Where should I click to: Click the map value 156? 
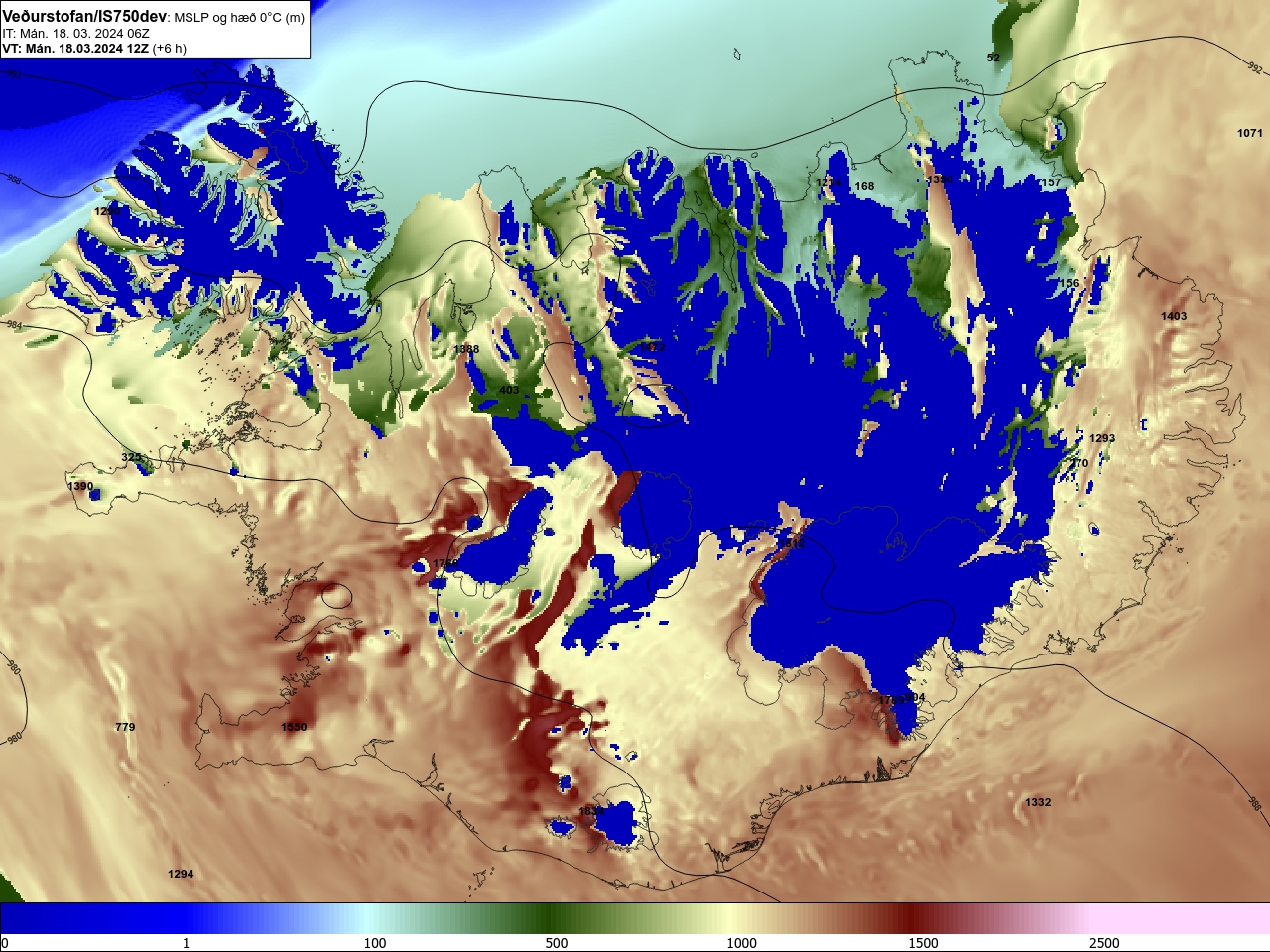click(x=1069, y=283)
